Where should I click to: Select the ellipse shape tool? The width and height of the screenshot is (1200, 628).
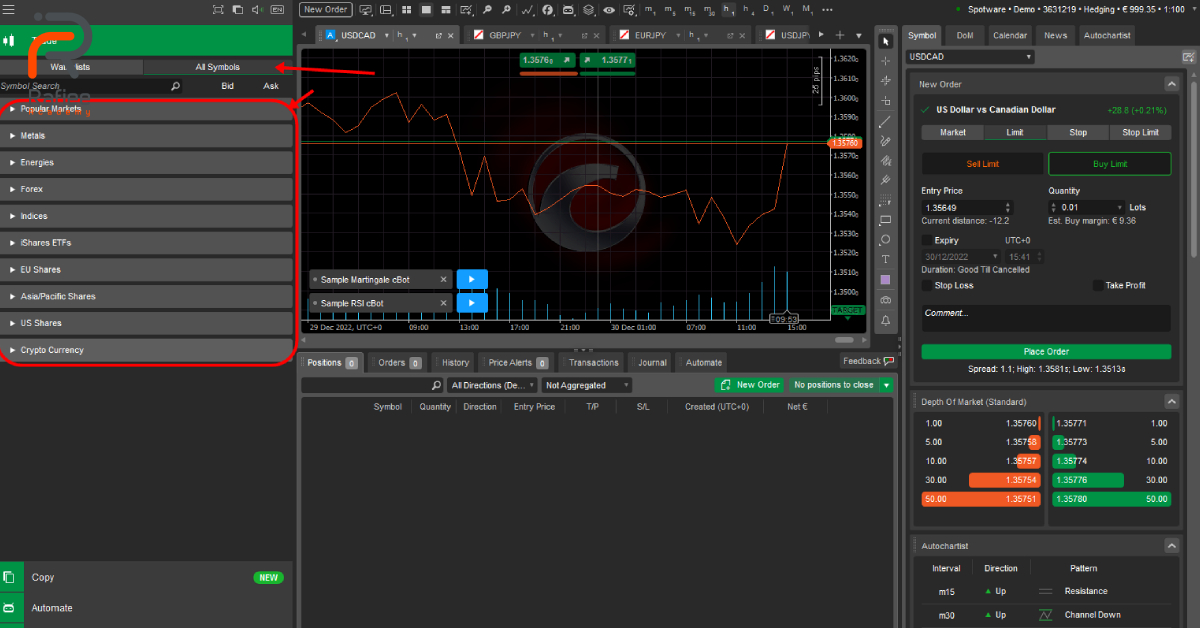point(885,240)
